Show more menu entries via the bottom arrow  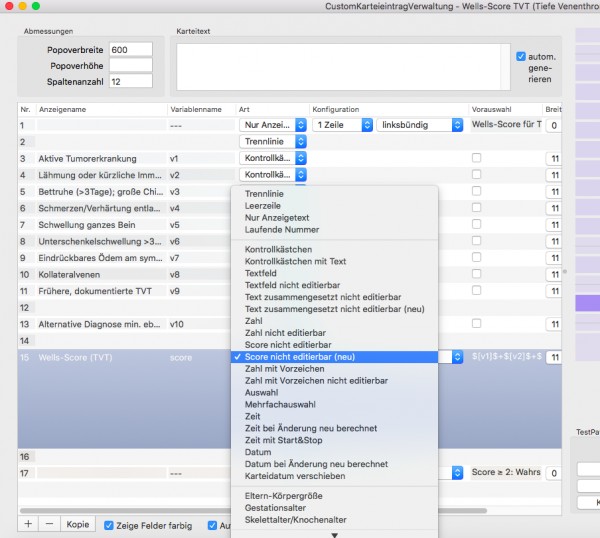click(334, 535)
